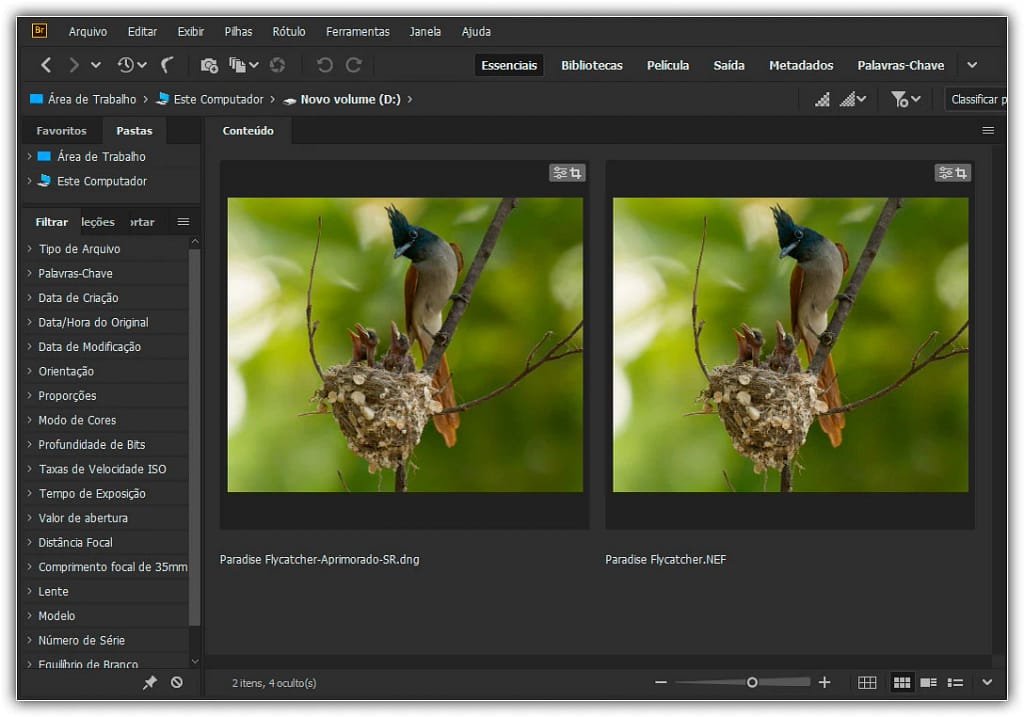
Task: Click the thumbnail quality options icon
Action: [822, 99]
